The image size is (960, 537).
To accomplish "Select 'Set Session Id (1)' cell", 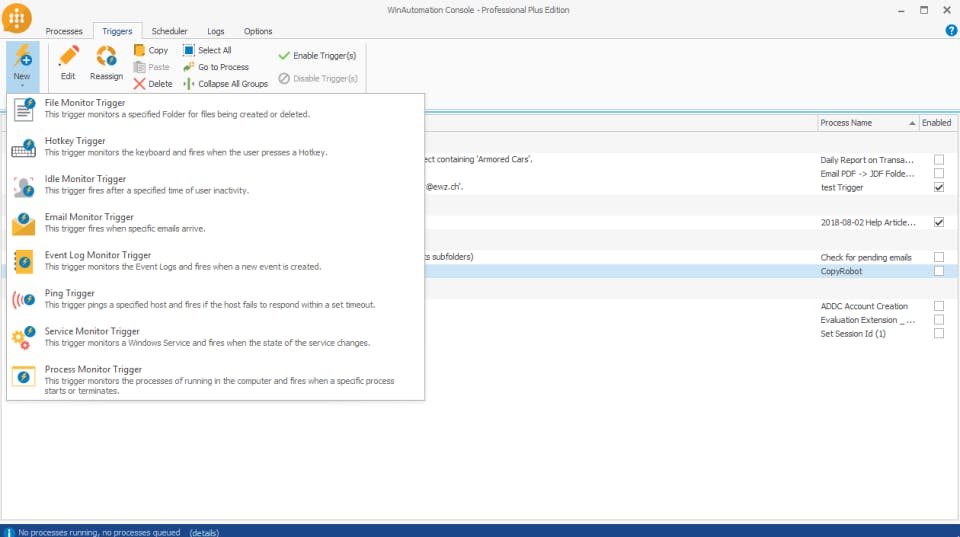I will 853,334.
